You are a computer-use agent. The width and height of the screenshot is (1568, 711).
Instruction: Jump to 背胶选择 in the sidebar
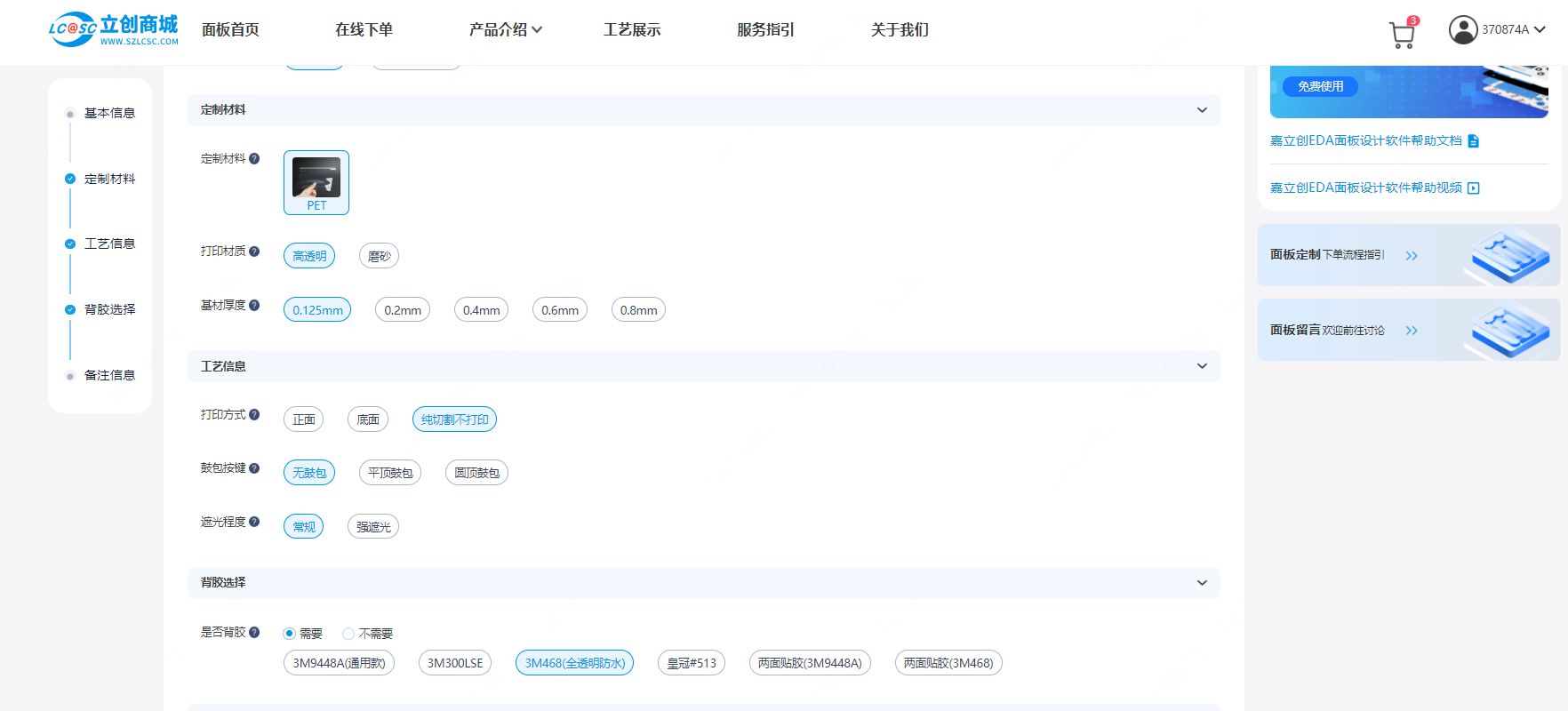click(x=109, y=309)
